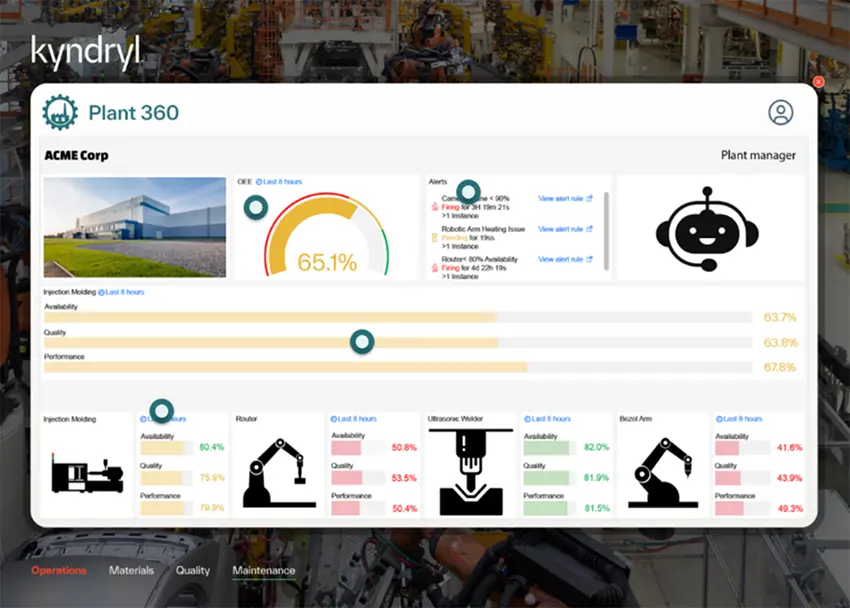Click the fire icon beside Camera line alert
Screen dimensions: 850x608
click(x=435, y=206)
